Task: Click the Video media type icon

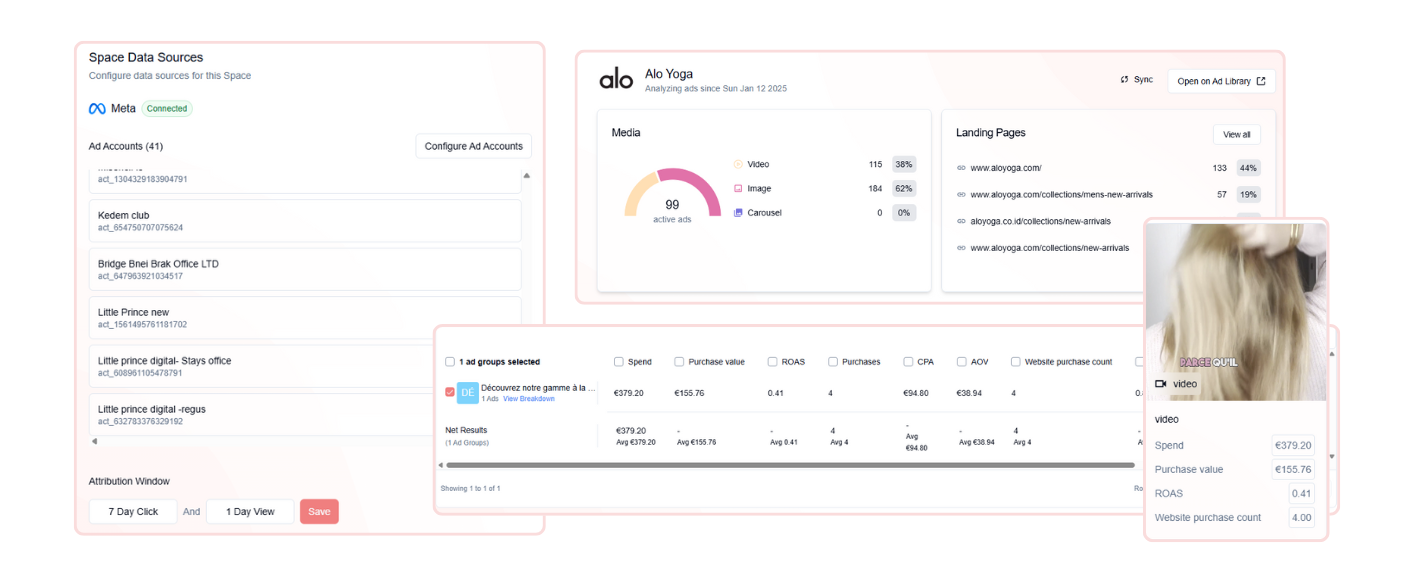Action: 738,164
